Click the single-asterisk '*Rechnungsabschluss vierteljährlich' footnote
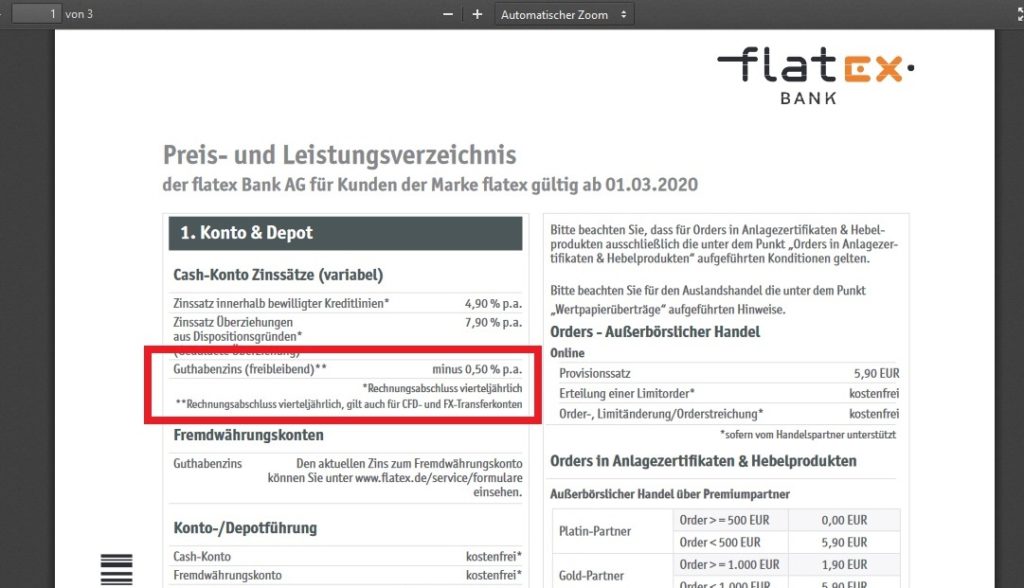 click(442, 388)
